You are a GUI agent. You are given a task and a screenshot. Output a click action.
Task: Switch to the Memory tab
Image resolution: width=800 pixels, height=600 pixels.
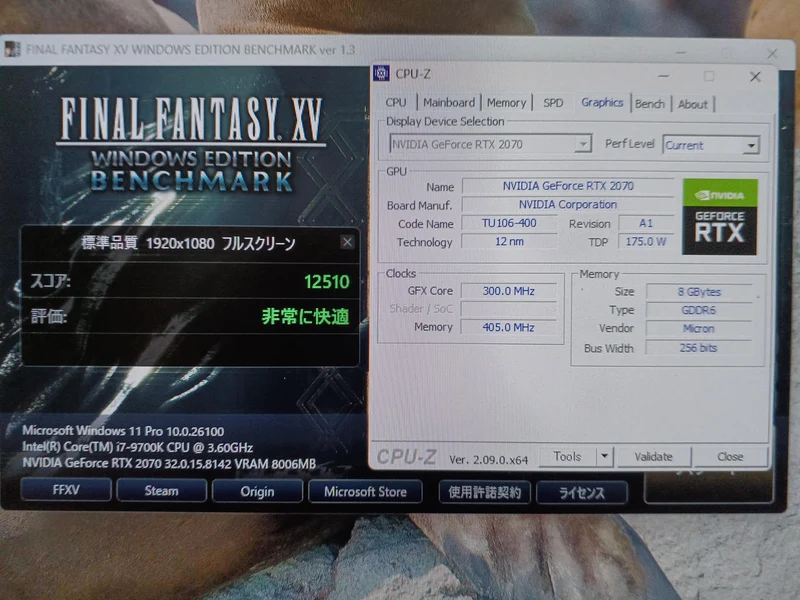click(506, 103)
